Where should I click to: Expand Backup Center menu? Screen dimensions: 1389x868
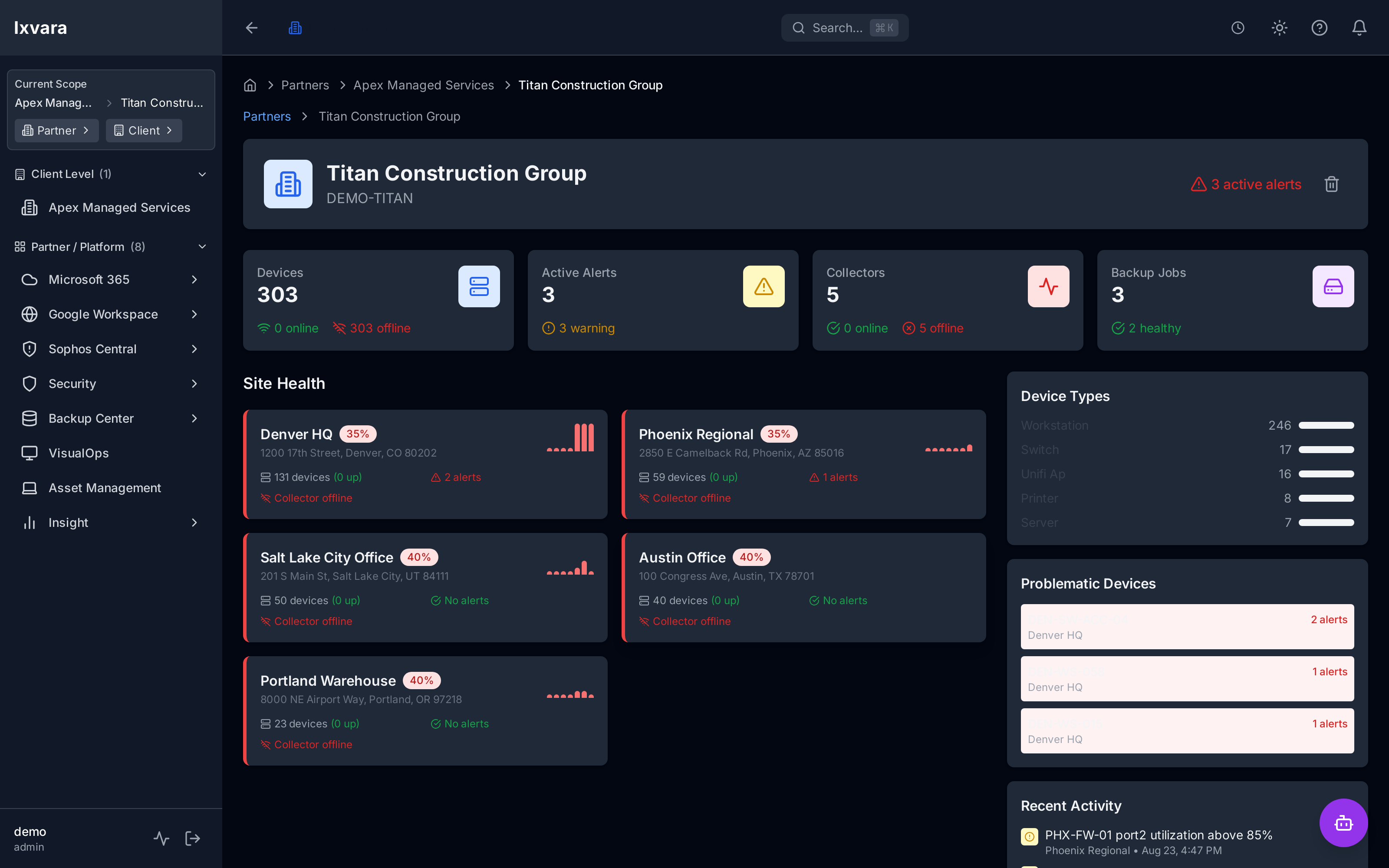[x=111, y=418]
